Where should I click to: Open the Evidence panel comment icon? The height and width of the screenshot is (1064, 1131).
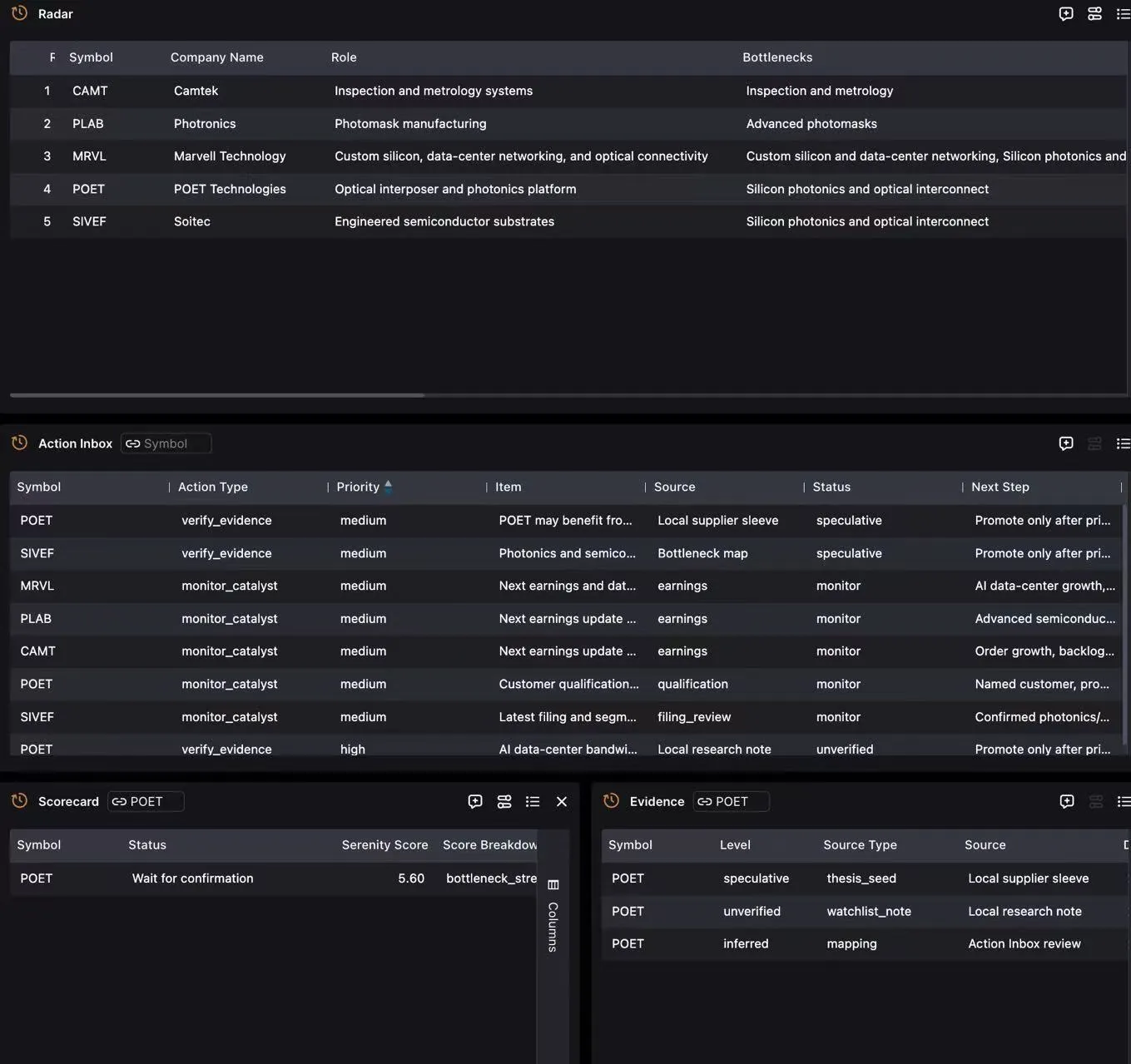(x=1067, y=801)
